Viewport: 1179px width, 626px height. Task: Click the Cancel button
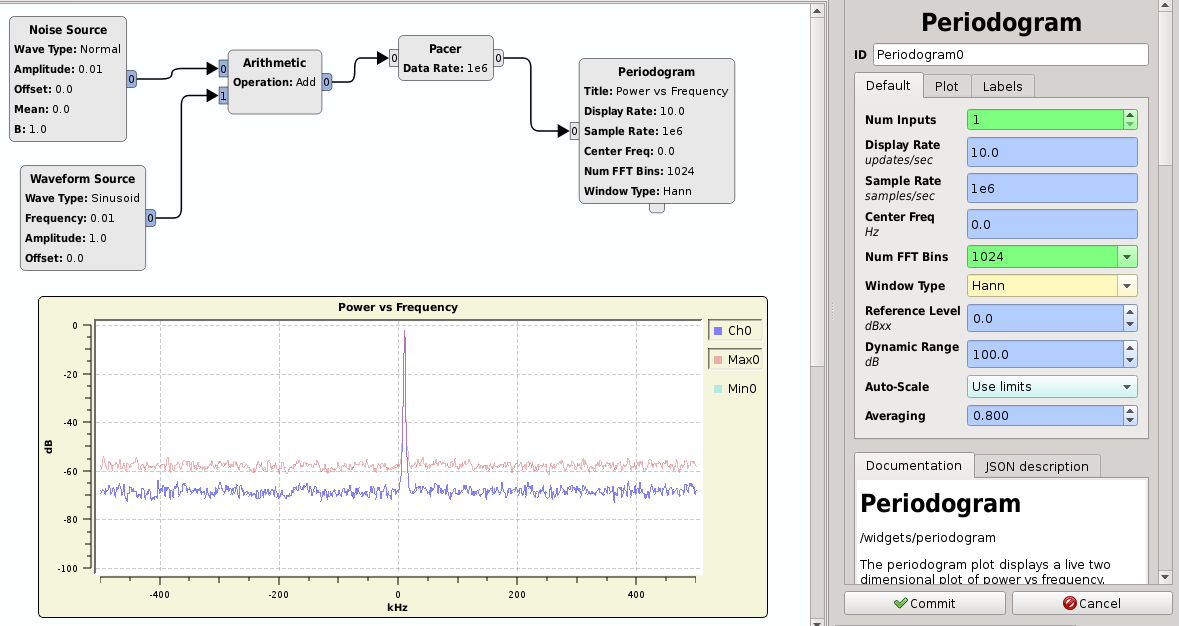(1092, 603)
